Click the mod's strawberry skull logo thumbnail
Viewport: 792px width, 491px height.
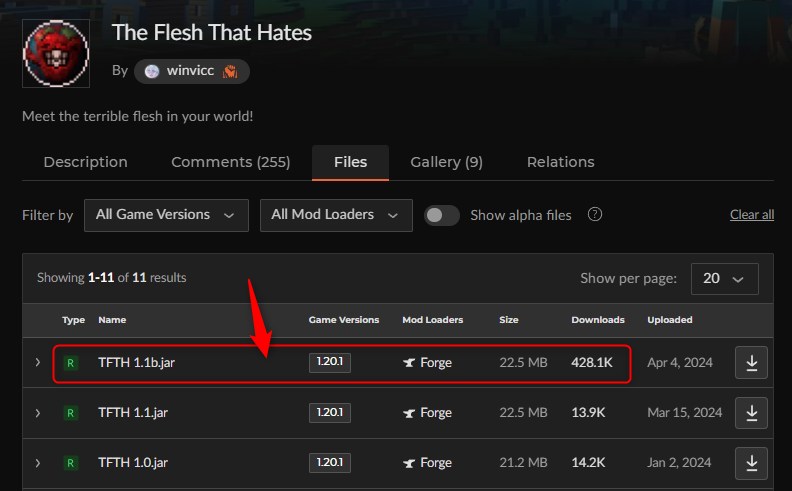[x=56, y=54]
